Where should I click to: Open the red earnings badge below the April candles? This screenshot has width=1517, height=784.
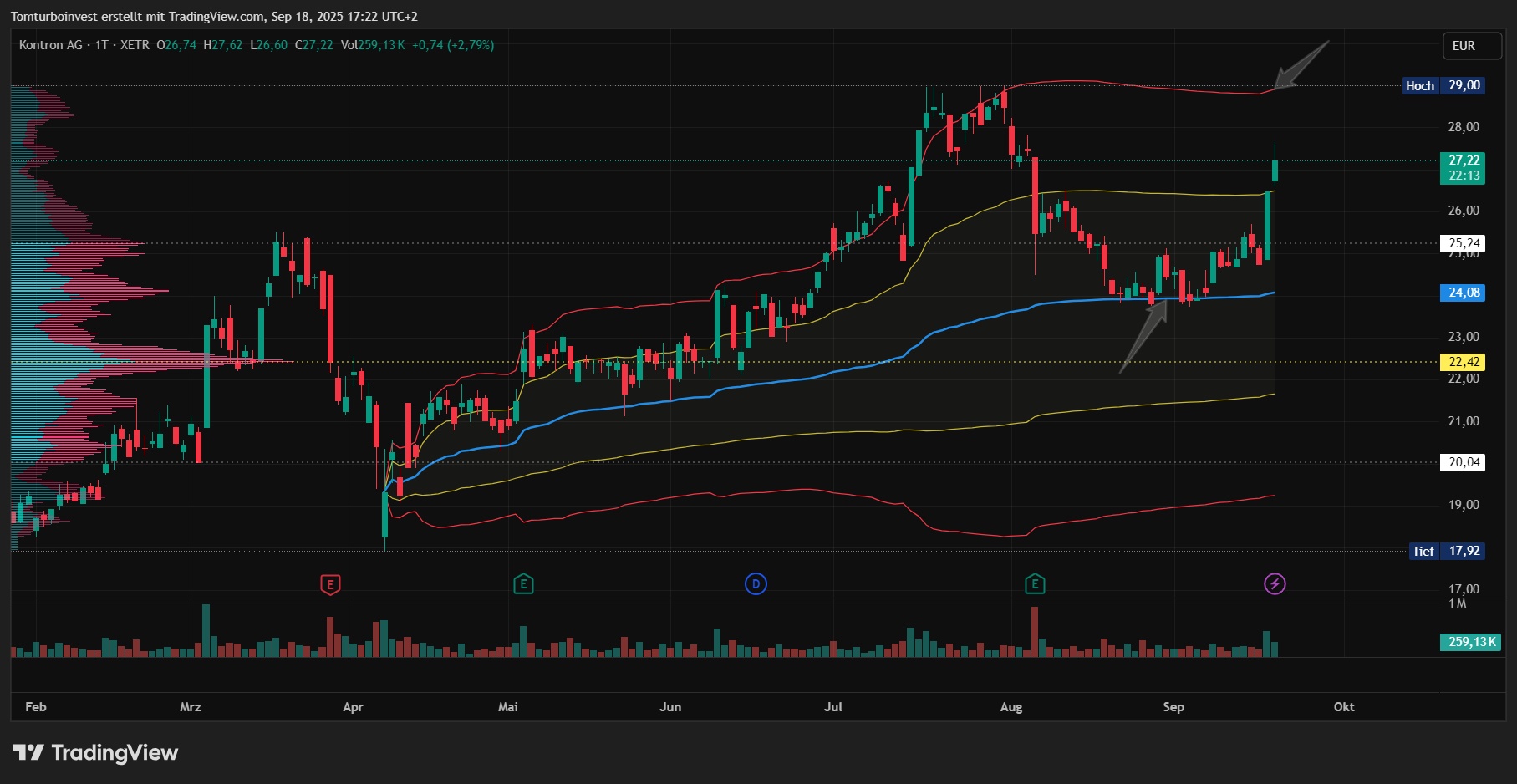click(x=329, y=585)
